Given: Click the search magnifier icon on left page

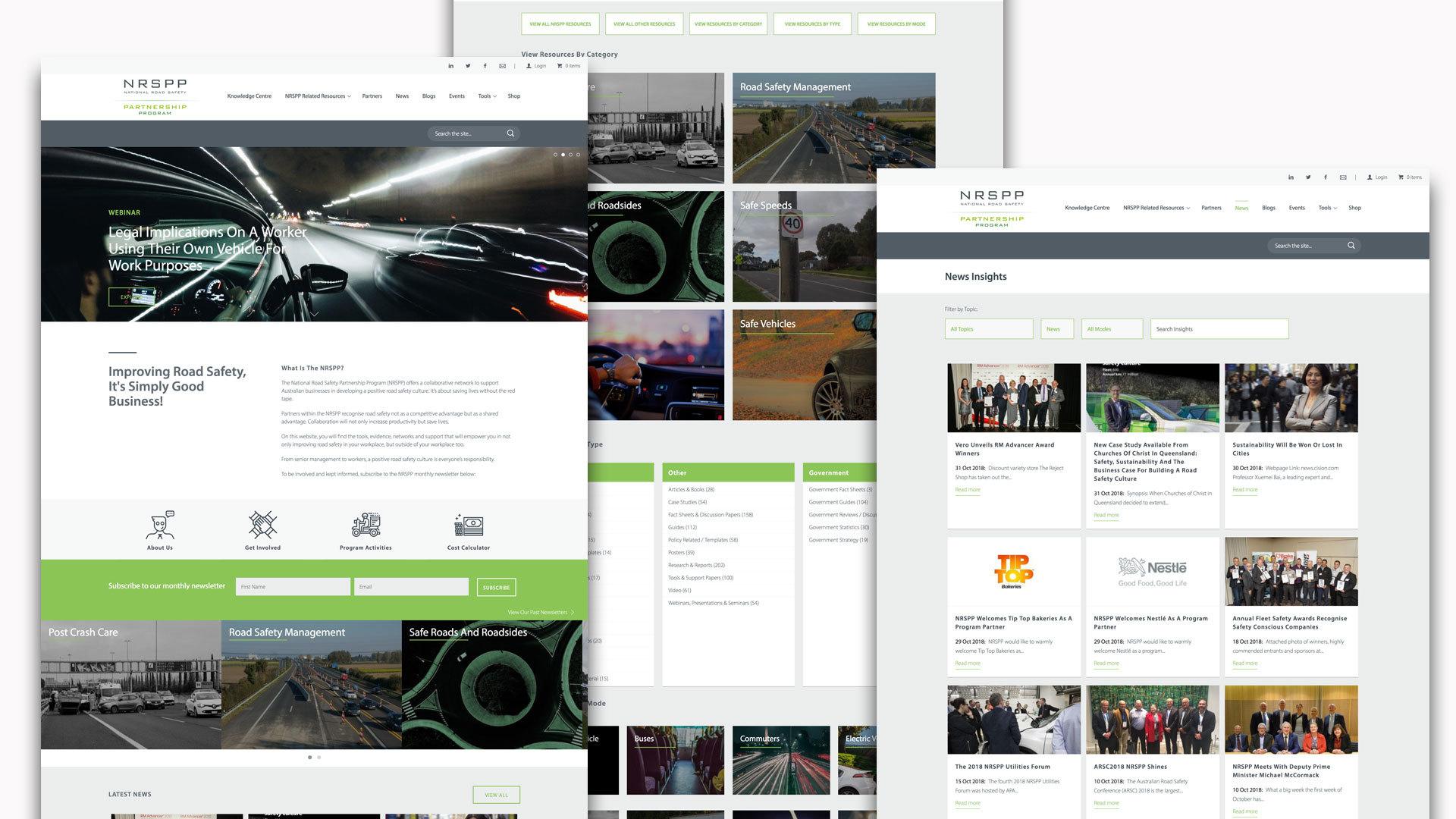Looking at the screenshot, I should 510,133.
